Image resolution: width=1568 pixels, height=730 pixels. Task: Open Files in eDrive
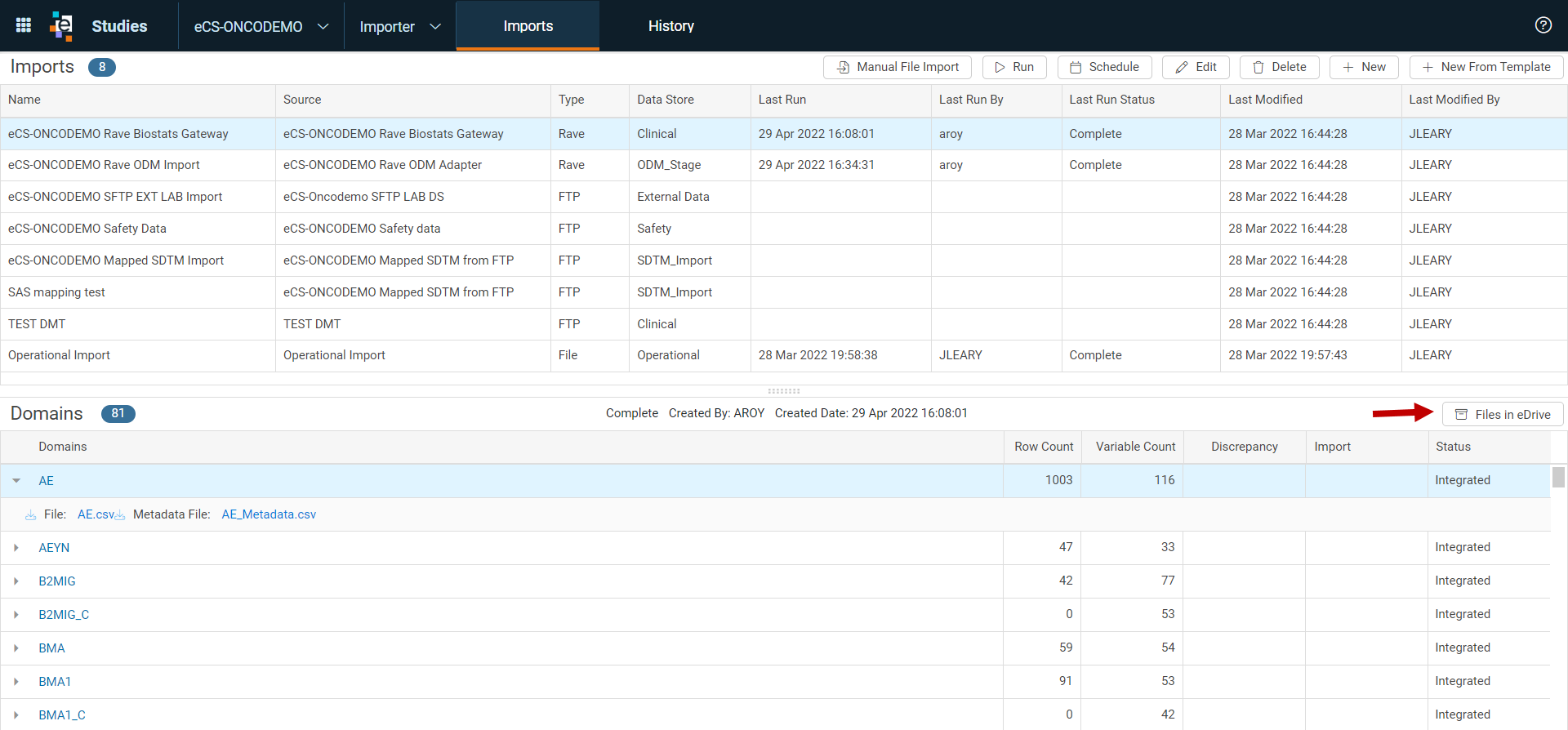tap(1503, 414)
